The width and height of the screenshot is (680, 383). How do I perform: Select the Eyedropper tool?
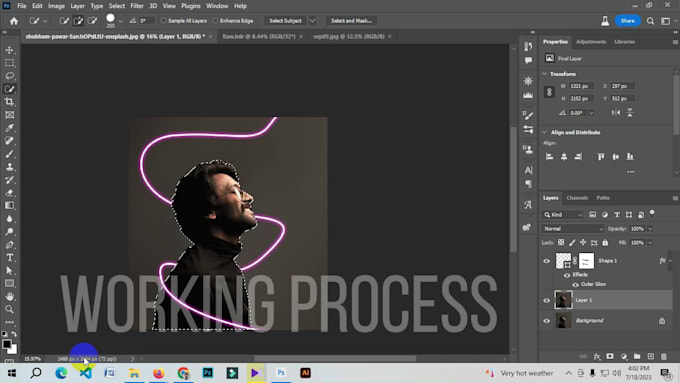click(x=9, y=128)
